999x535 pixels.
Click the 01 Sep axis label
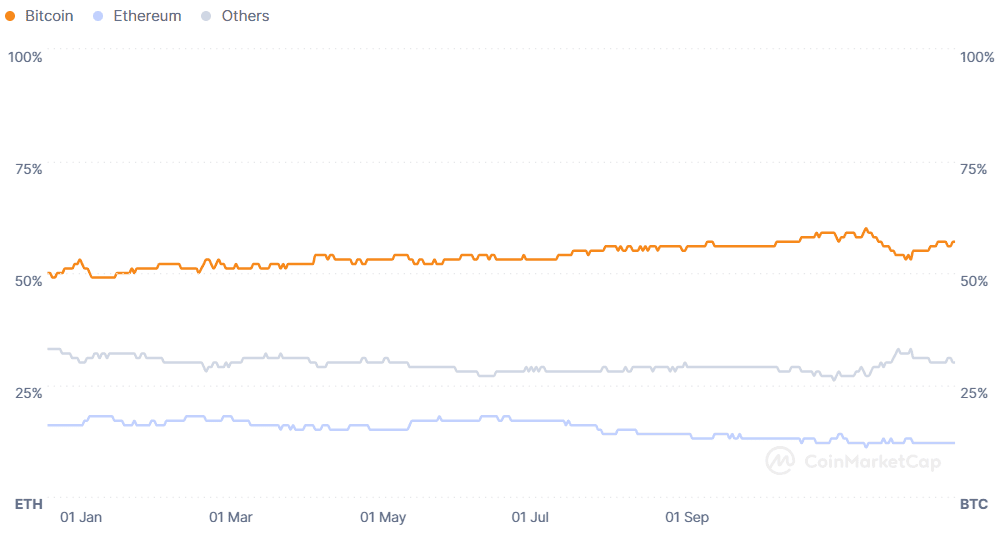click(x=687, y=517)
